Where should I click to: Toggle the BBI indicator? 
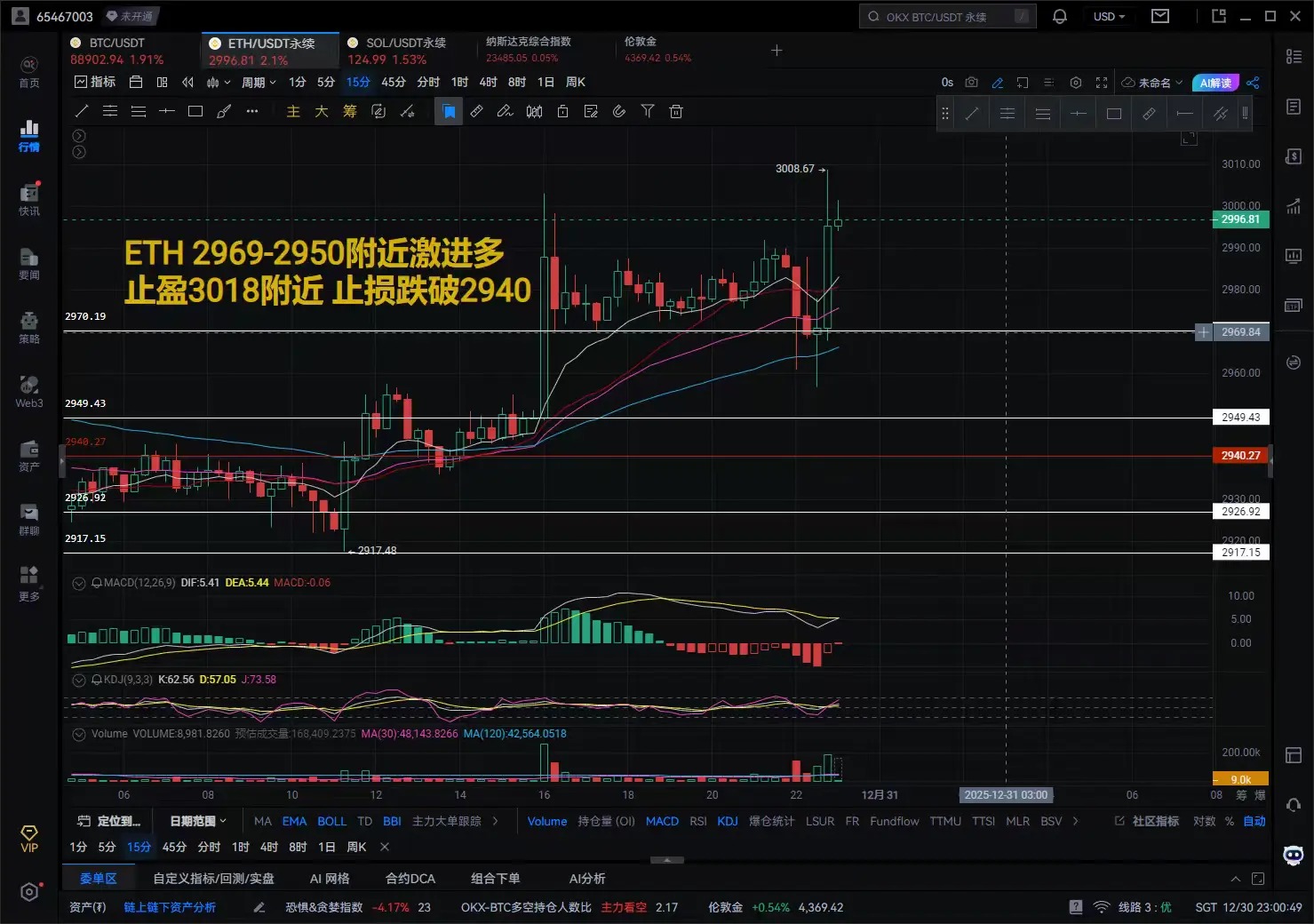pyautogui.click(x=392, y=821)
